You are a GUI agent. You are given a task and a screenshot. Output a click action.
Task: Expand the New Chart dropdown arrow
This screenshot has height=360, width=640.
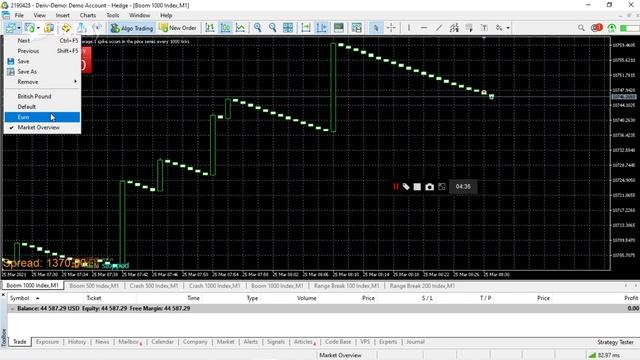tap(38, 28)
